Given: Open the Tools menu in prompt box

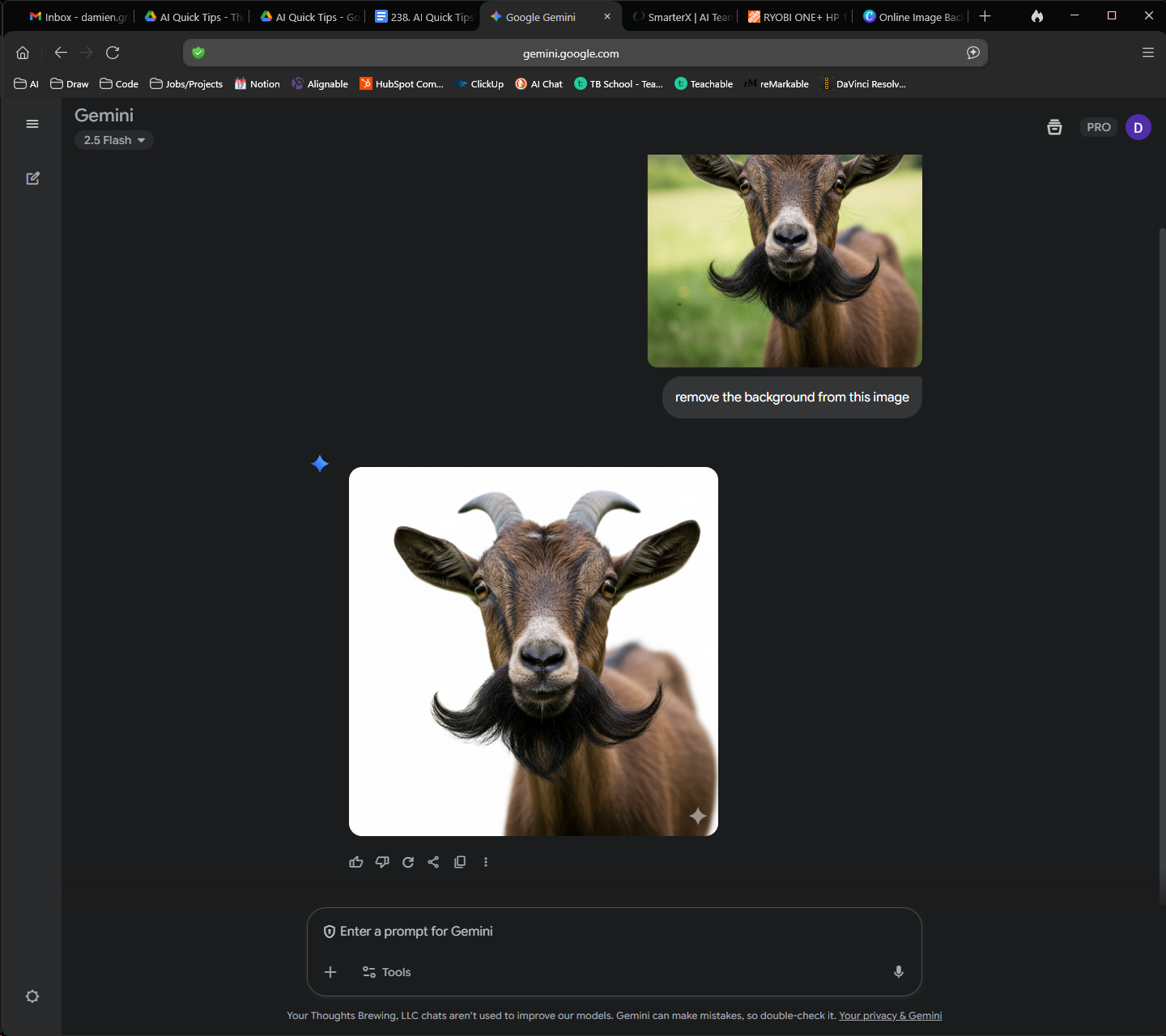Looking at the screenshot, I should (x=386, y=972).
